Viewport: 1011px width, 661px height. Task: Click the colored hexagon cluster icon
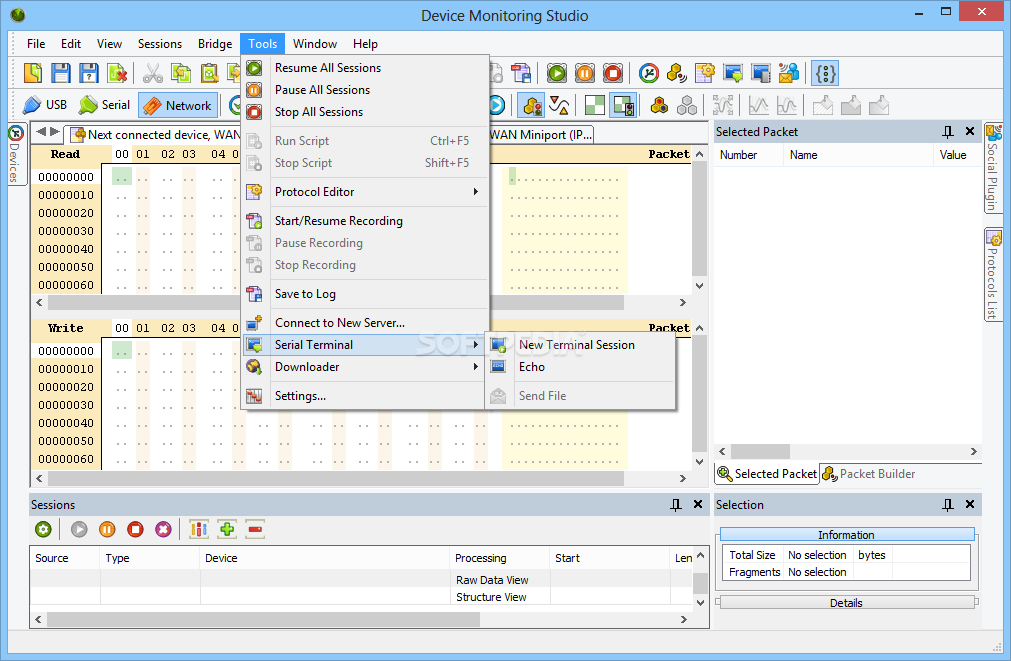[x=659, y=105]
